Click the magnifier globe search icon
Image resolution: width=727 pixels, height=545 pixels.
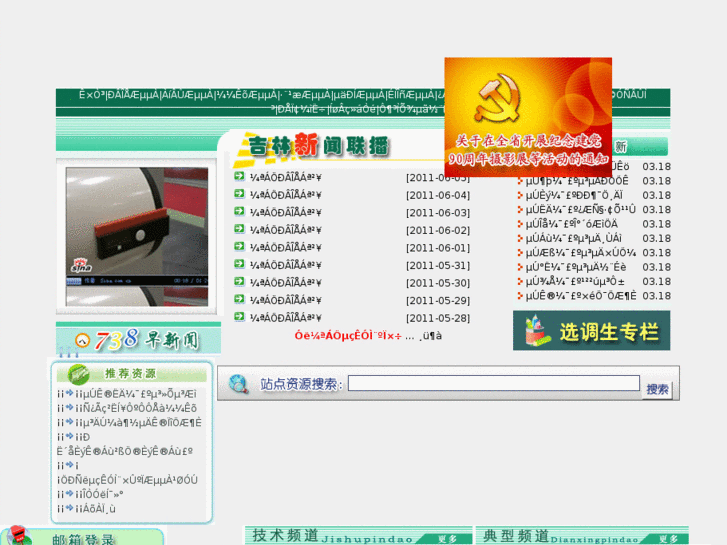point(239,384)
